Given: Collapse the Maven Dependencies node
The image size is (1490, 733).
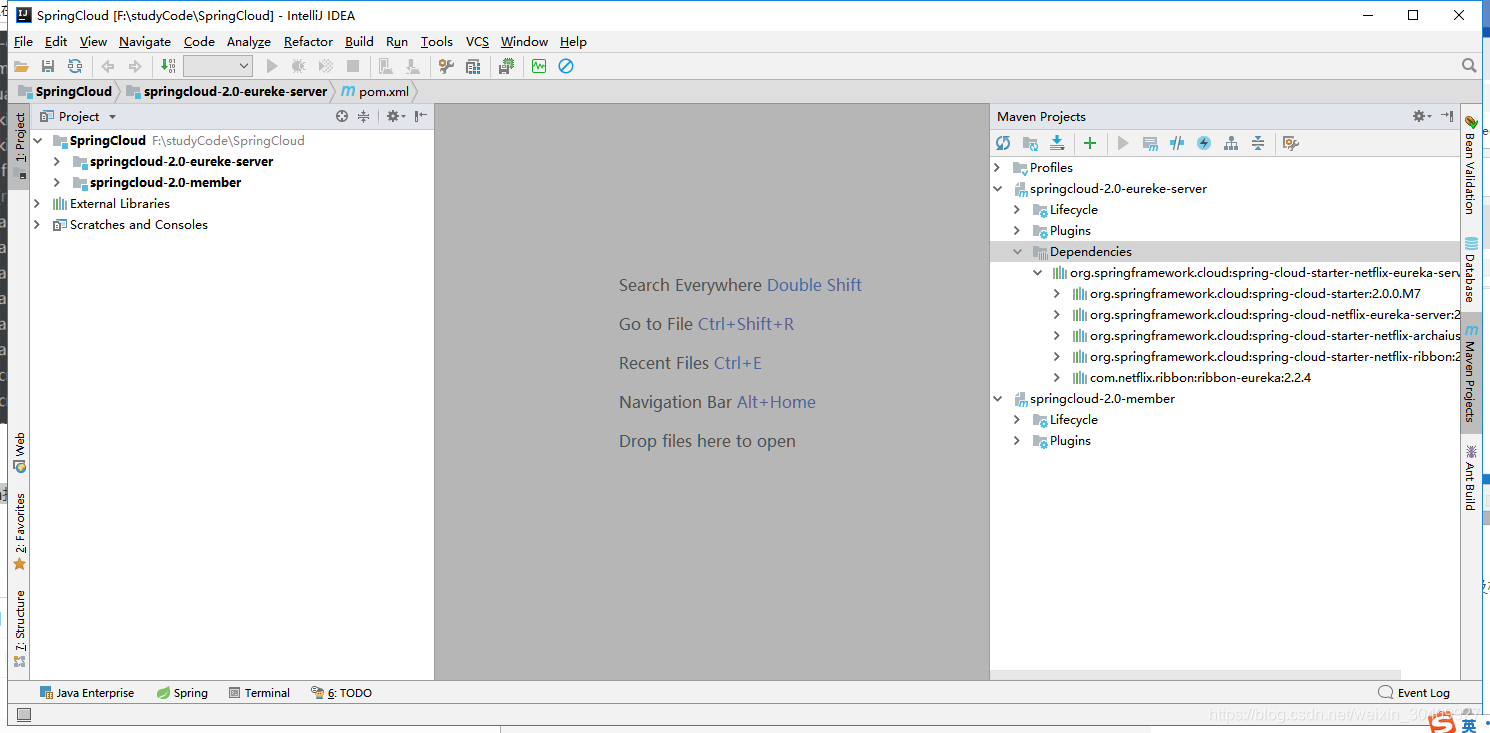Looking at the screenshot, I should [x=1017, y=252].
